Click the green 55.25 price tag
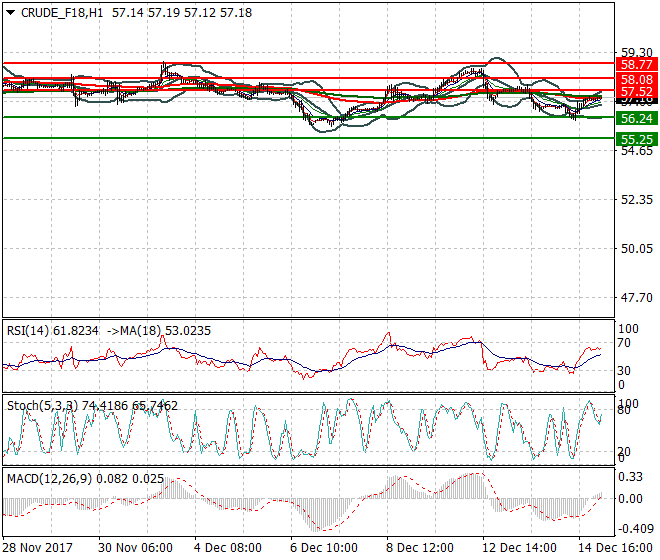Image resolution: width=660 pixels, height=560 pixels. 636,139
